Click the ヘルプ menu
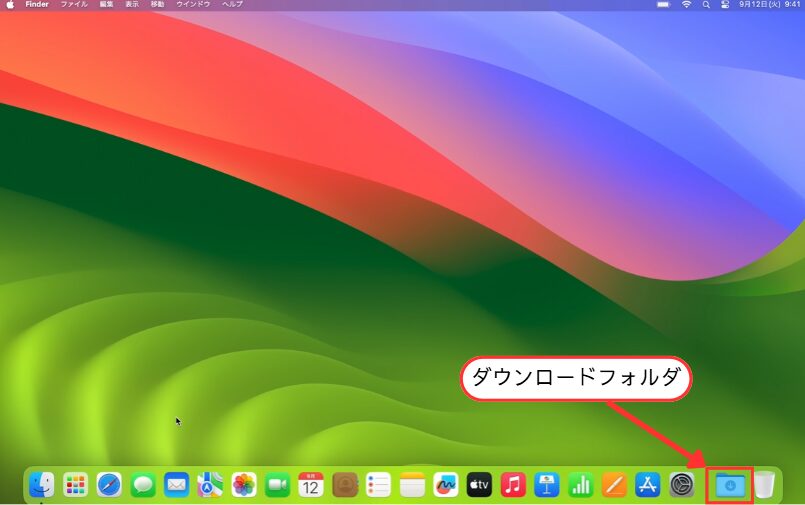The height and width of the screenshot is (505, 805). point(232,5)
